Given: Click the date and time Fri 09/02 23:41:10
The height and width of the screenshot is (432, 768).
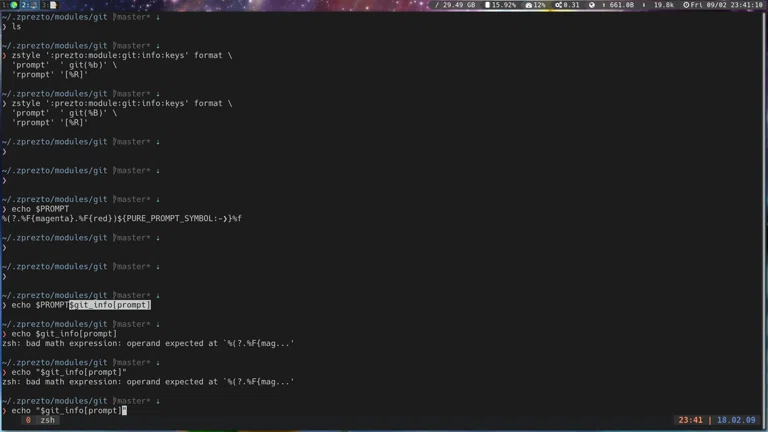Looking at the screenshot, I should (x=726, y=5).
